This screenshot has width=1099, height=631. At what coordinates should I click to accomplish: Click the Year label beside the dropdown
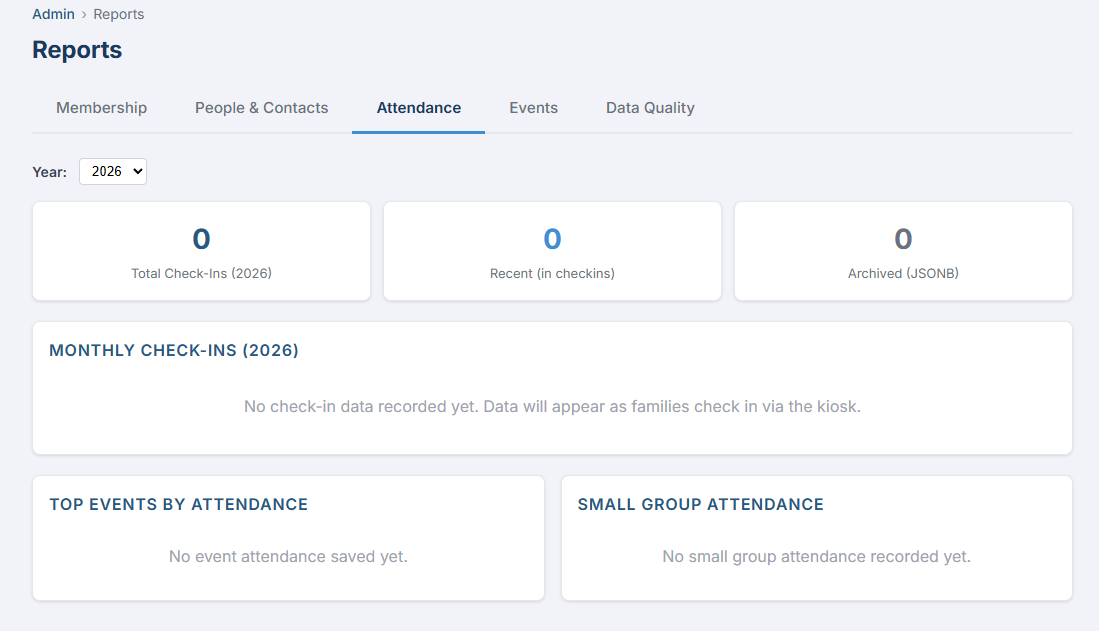pyautogui.click(x=49, y=171)
